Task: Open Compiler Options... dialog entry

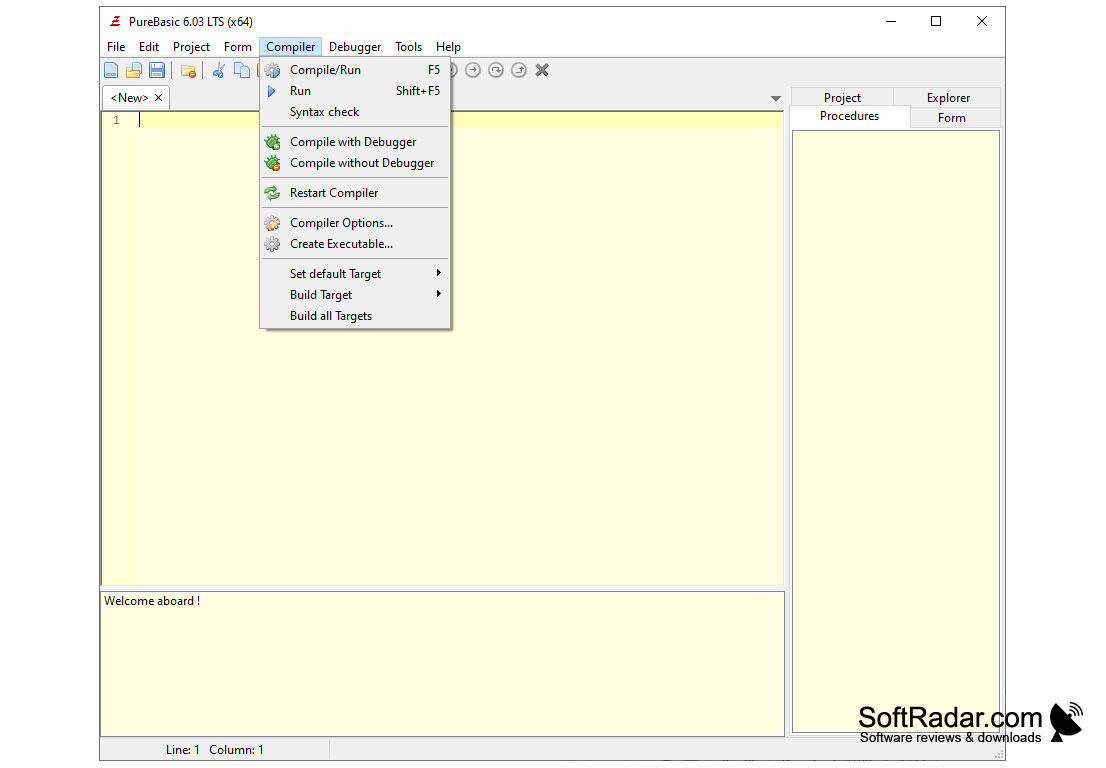Action: (356, 223)
